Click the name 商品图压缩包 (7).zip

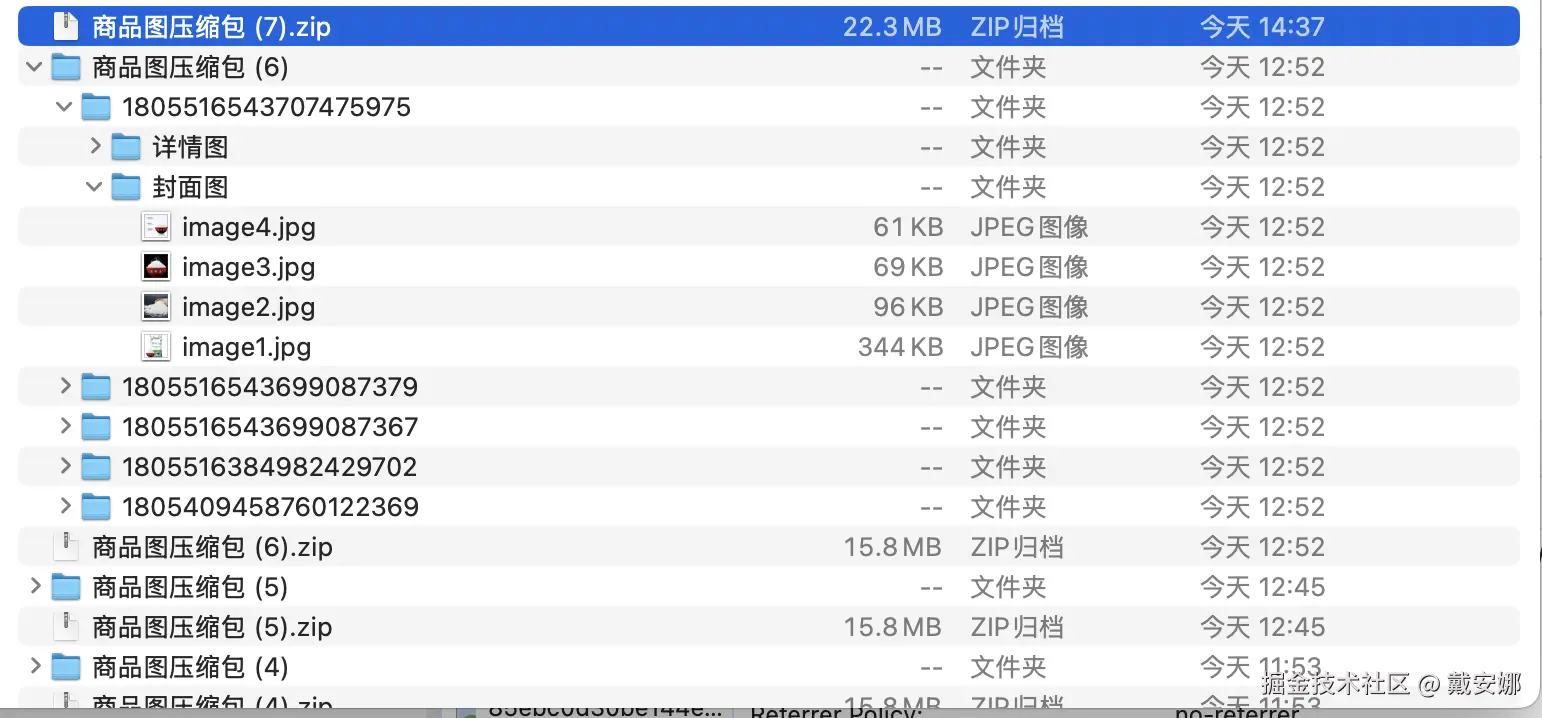pyautogui.click(x=212, y=27)
